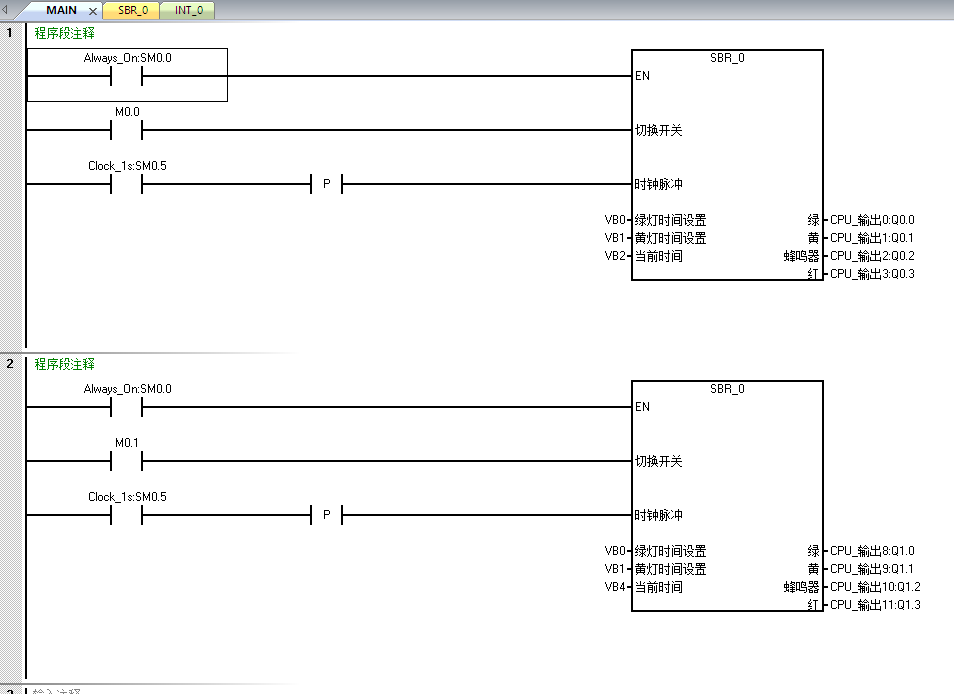Close the MAIN program tab
The width and height of the screenshot is (954, 694).
[93, 11]
